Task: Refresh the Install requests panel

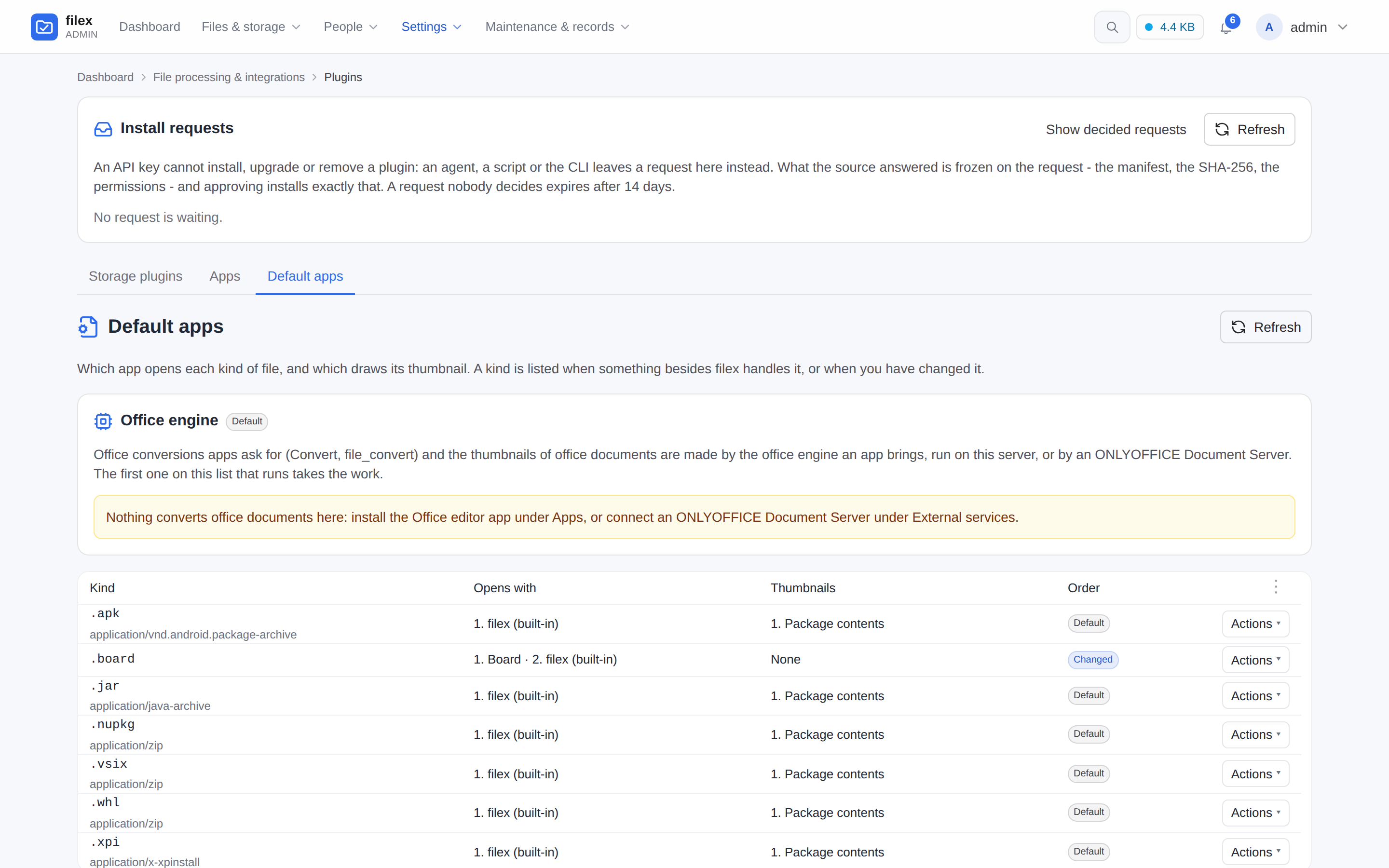Action: 1249,129
